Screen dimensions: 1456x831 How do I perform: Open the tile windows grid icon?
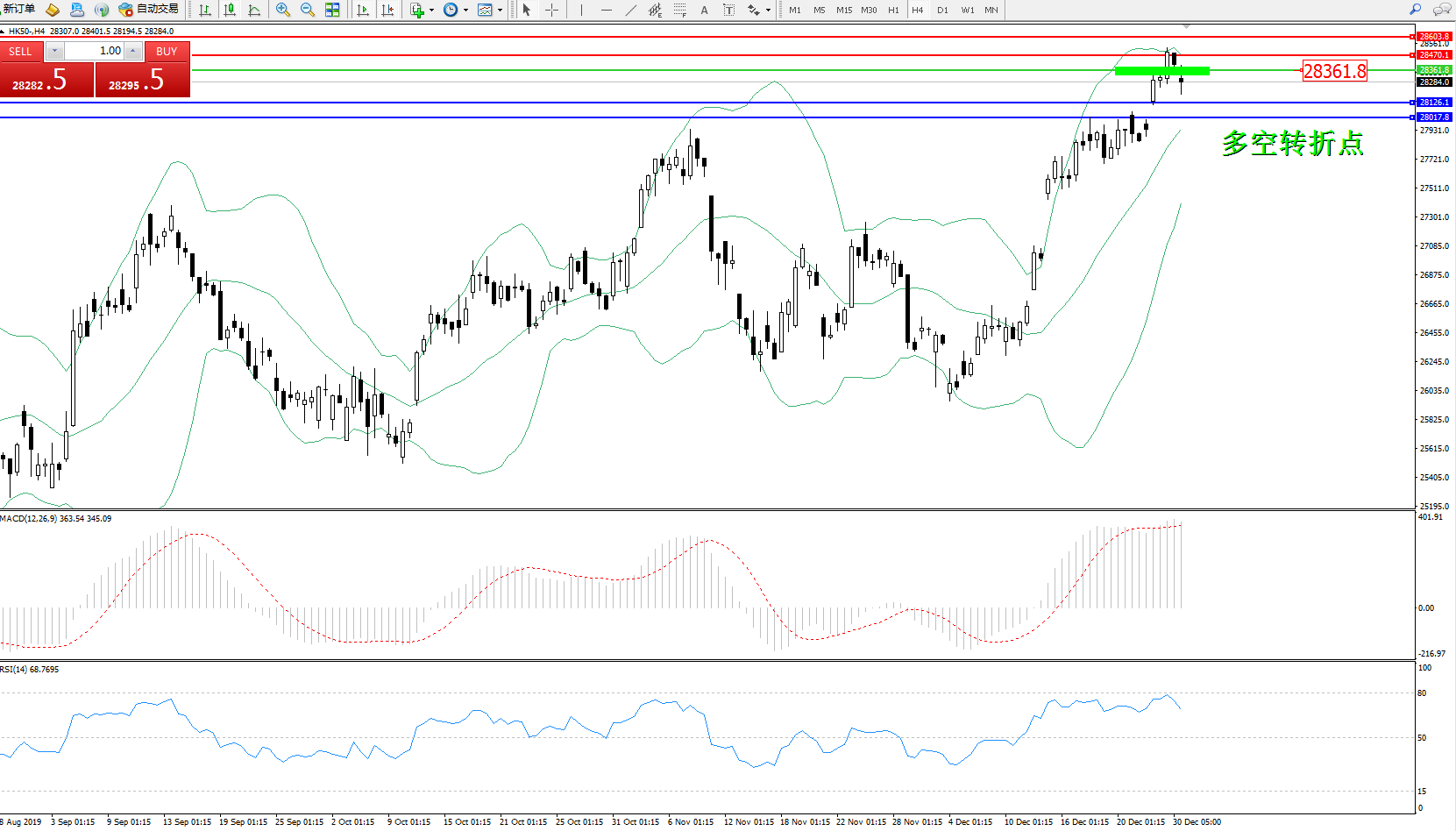tap(332, 10)
